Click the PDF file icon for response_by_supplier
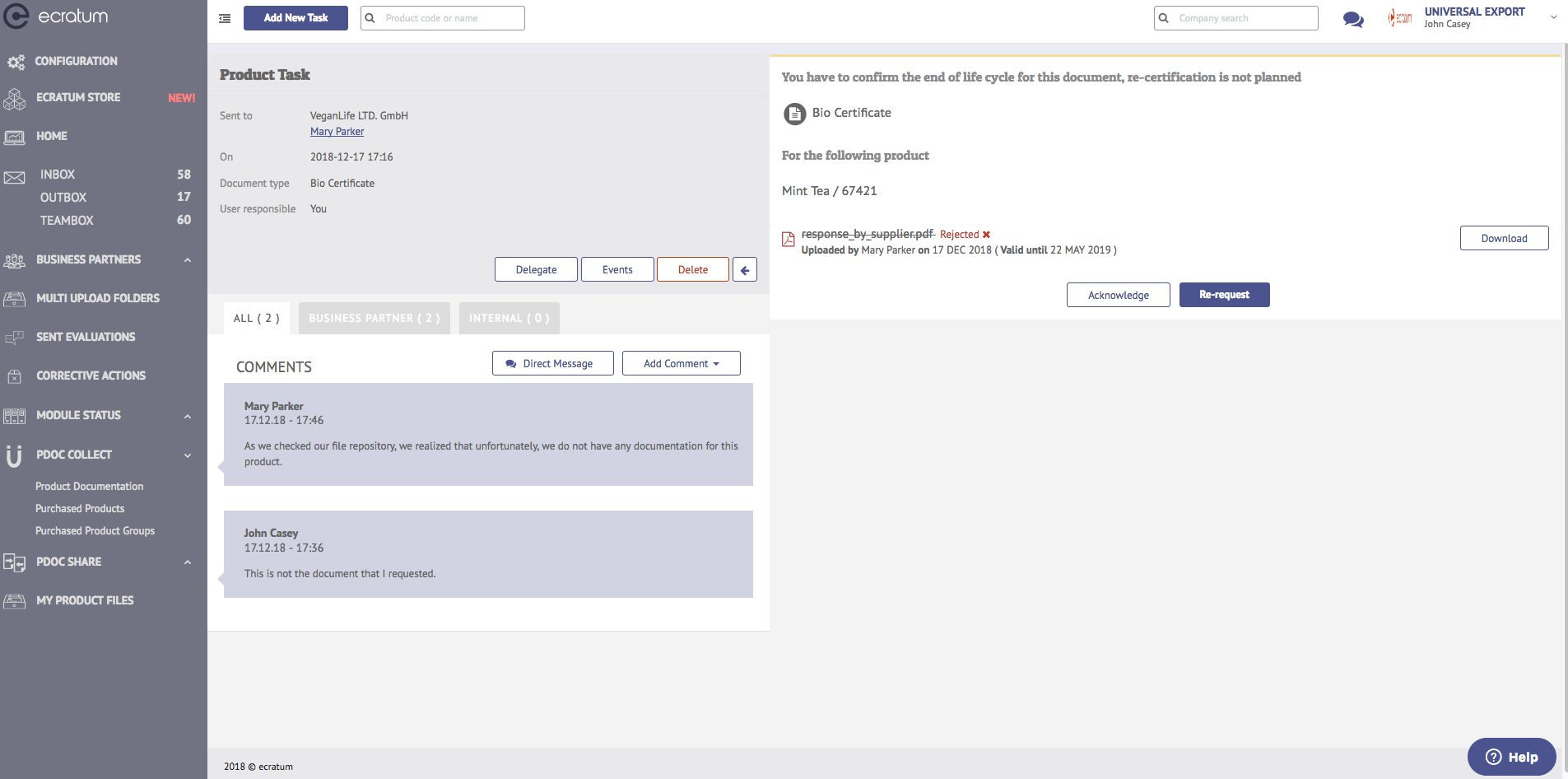This screenshot has width=1568, height=779. point(789,239)
